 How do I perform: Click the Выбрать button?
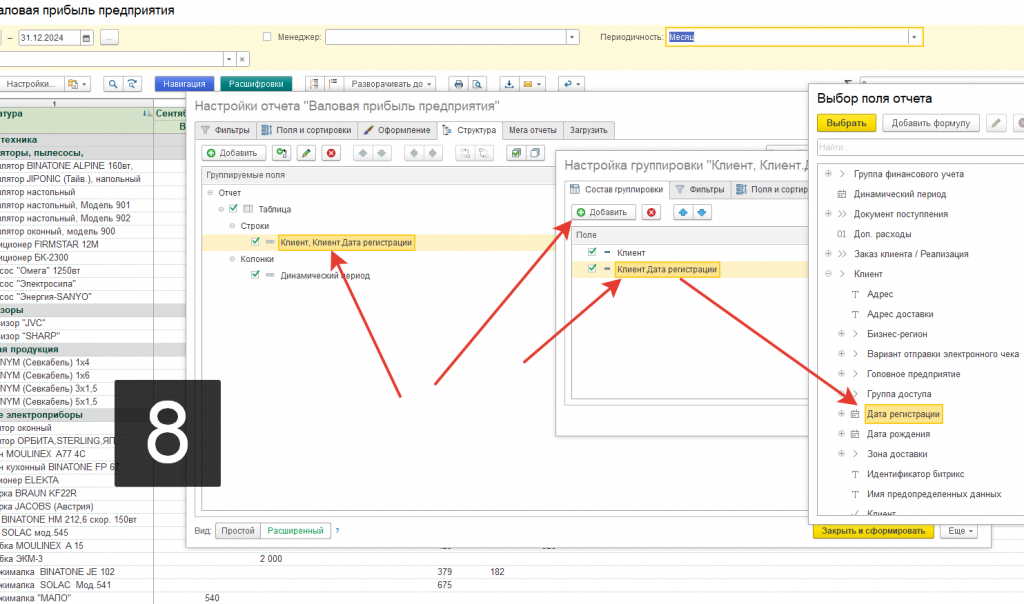(846, 123)
